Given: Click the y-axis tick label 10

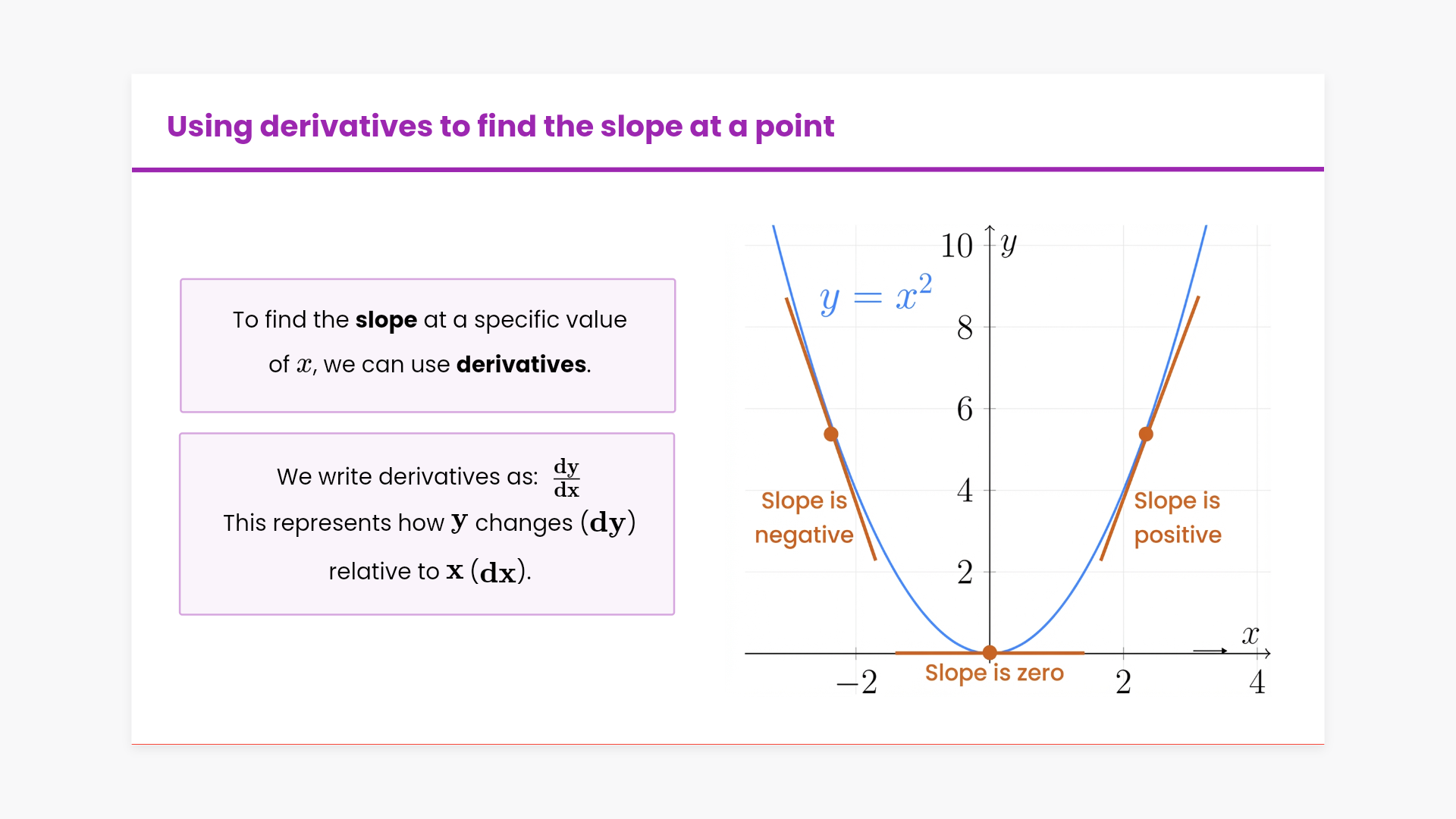Looking at the screenshot, I should tap(956, 246).
